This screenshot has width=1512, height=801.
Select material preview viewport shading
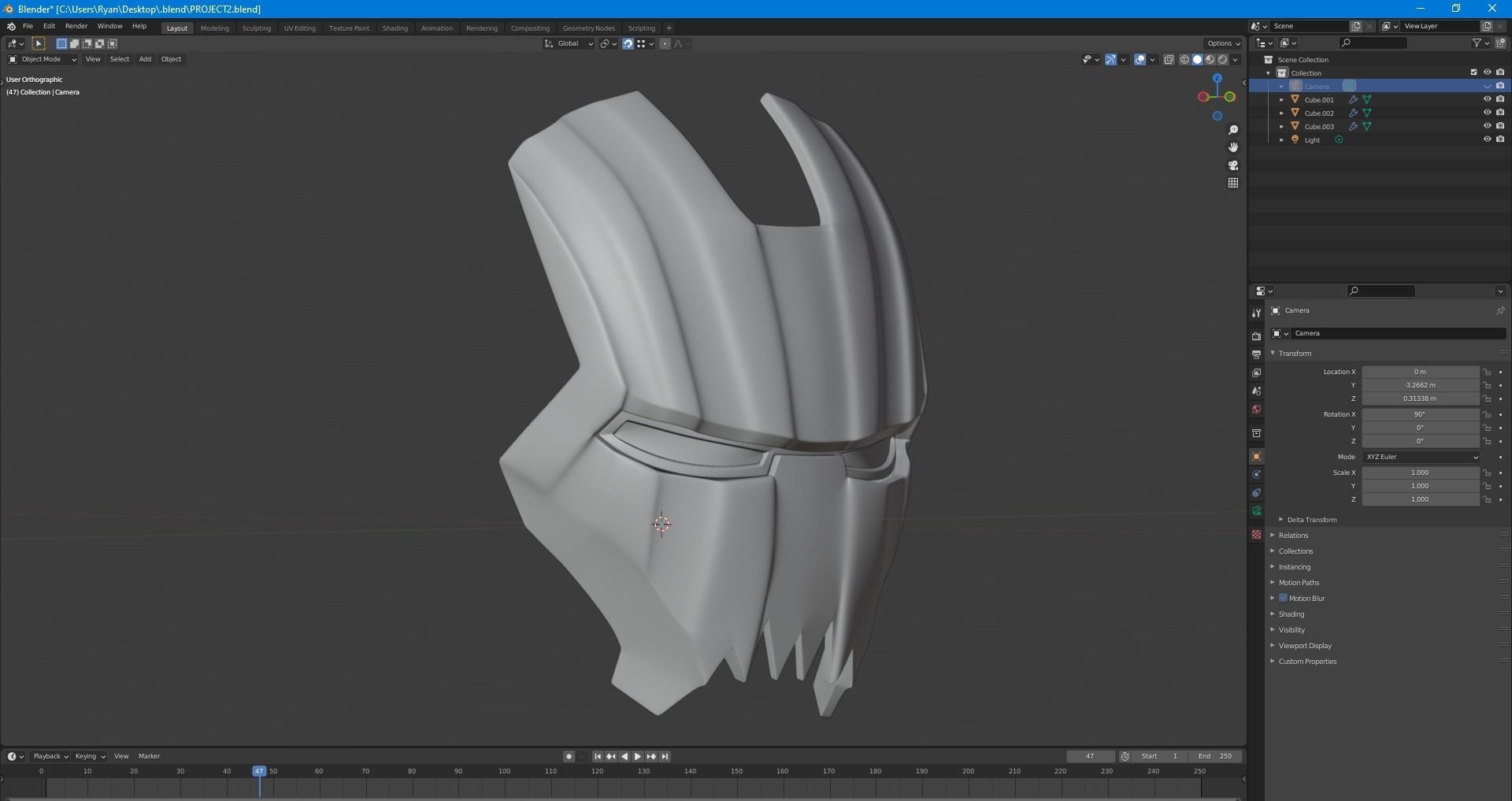pos(1210,60)
